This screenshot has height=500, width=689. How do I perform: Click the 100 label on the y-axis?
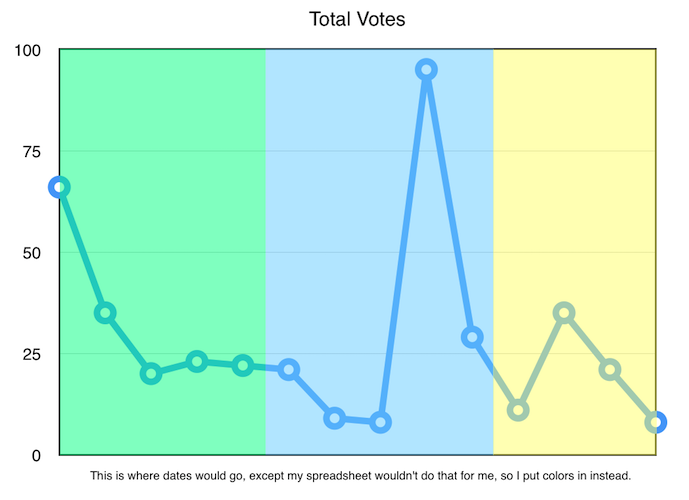pos(28,50)
